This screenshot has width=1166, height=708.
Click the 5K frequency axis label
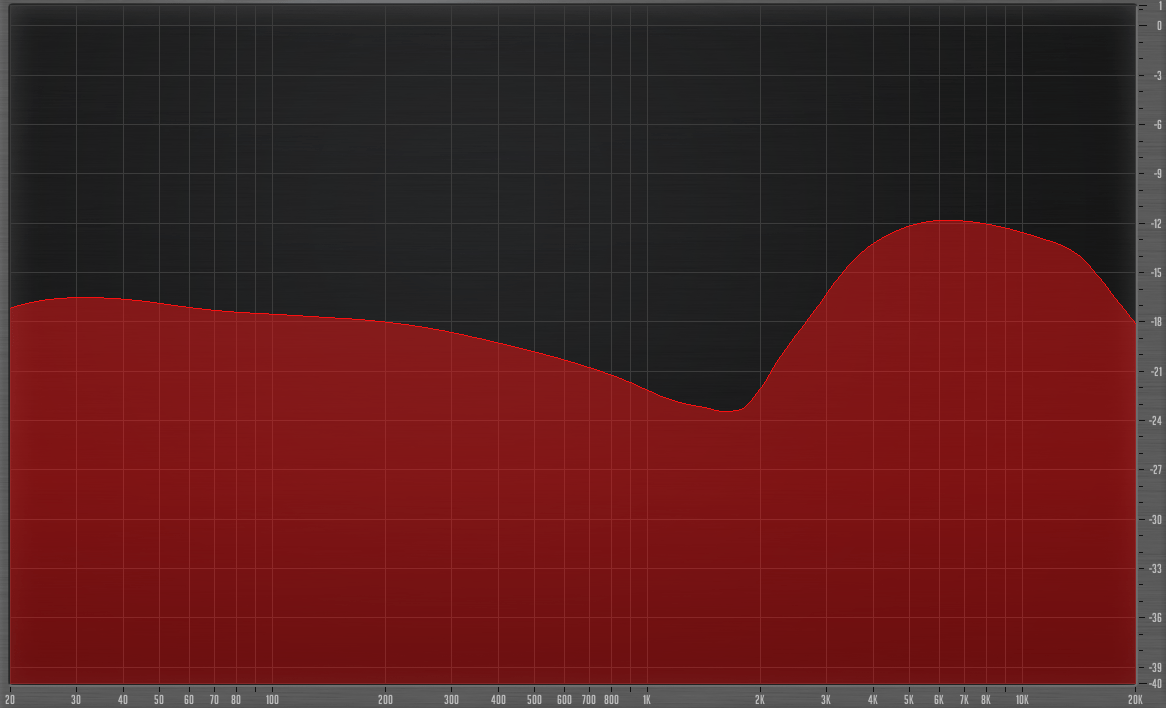[909, 699]
